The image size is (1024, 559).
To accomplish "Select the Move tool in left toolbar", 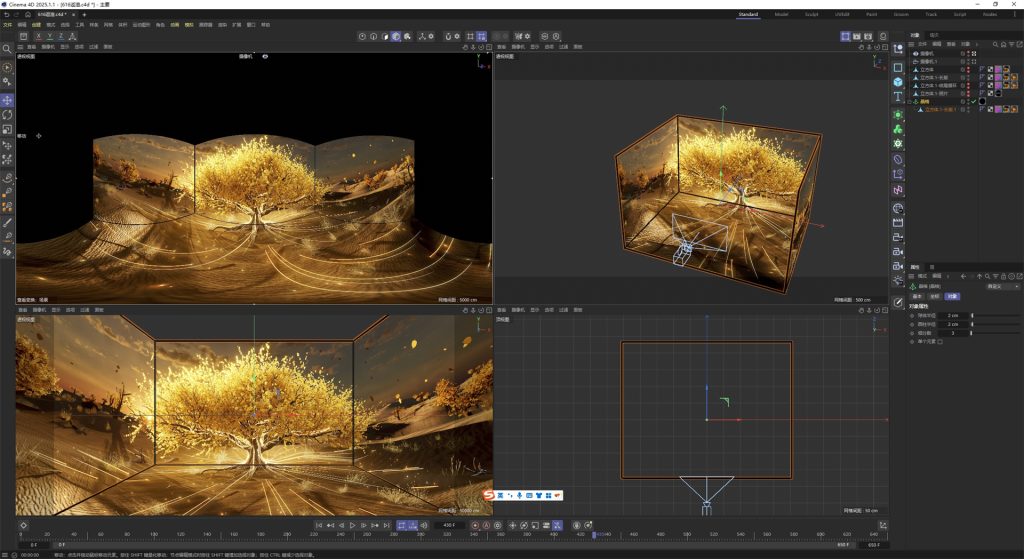I will (x=7, y=101).
